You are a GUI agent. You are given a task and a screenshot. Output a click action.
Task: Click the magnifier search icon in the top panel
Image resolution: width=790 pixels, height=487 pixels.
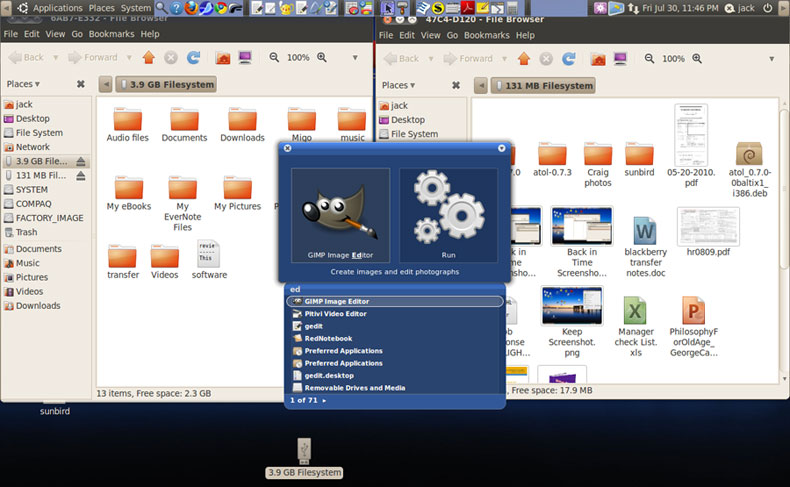coord(162,8)
